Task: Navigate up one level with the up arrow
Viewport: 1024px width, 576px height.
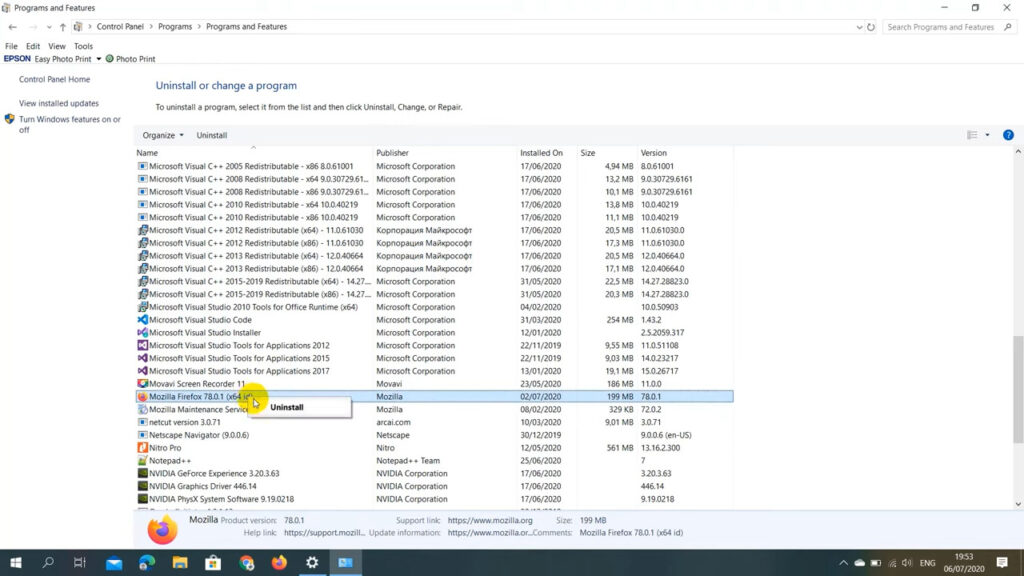Action: (64, 27)
